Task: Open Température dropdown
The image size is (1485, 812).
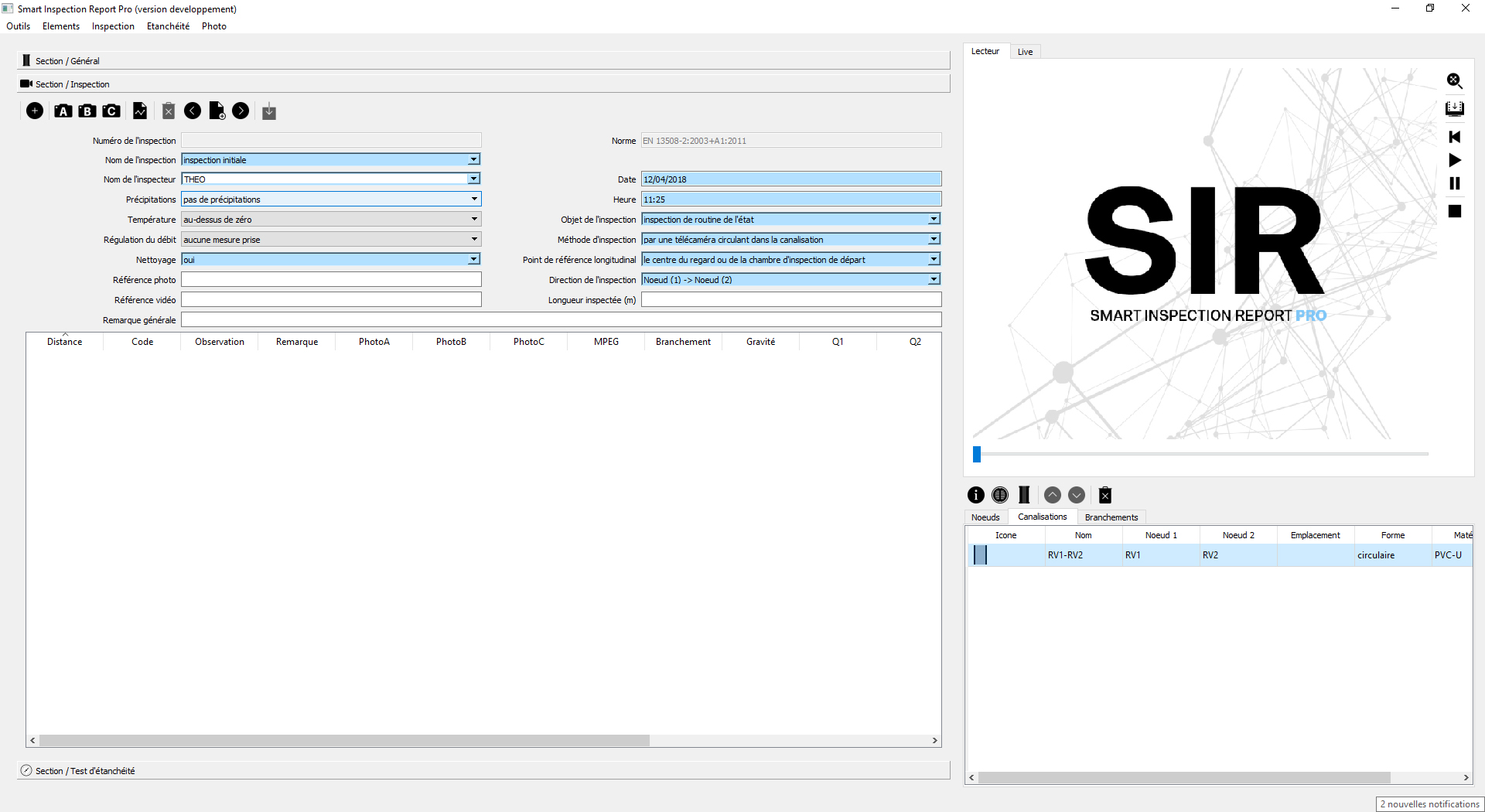Action: 473,220
